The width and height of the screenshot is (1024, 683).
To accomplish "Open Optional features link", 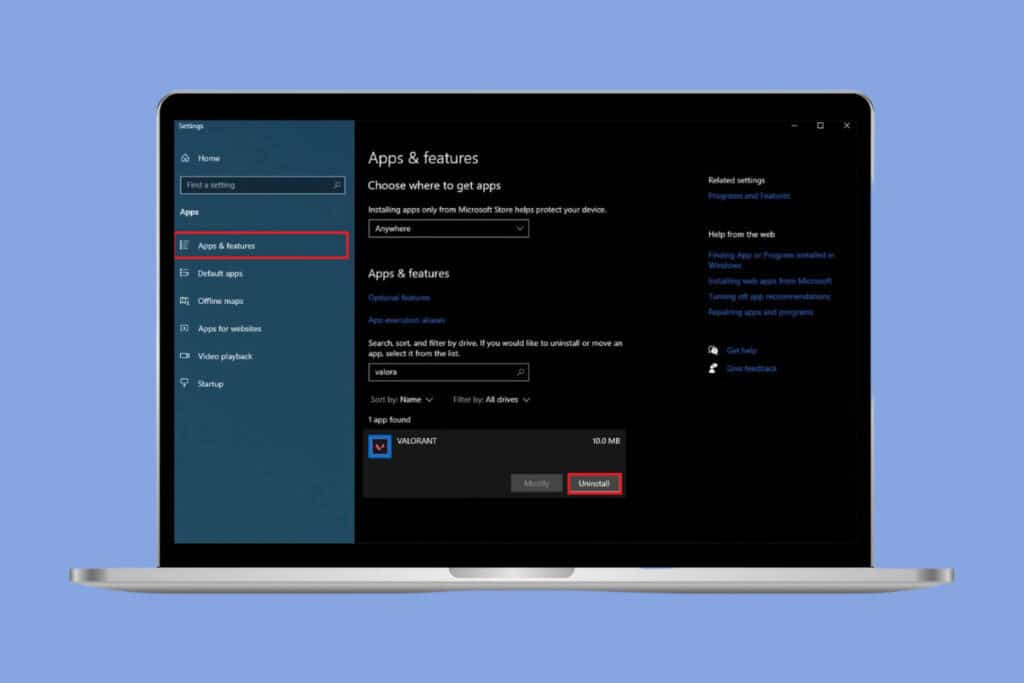I will pos(399,298).
